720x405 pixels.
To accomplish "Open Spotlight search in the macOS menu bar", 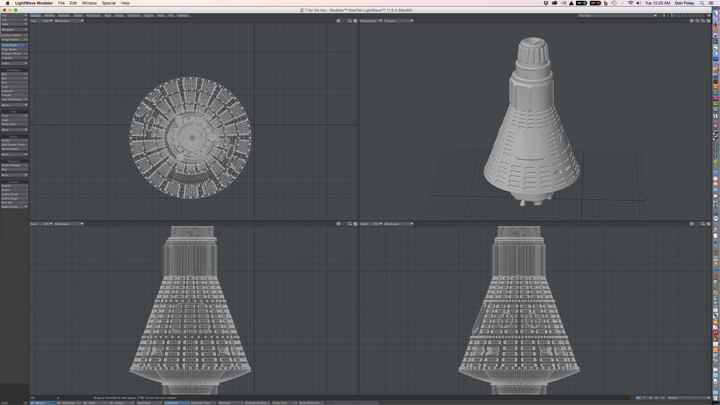I will [702, 3].
